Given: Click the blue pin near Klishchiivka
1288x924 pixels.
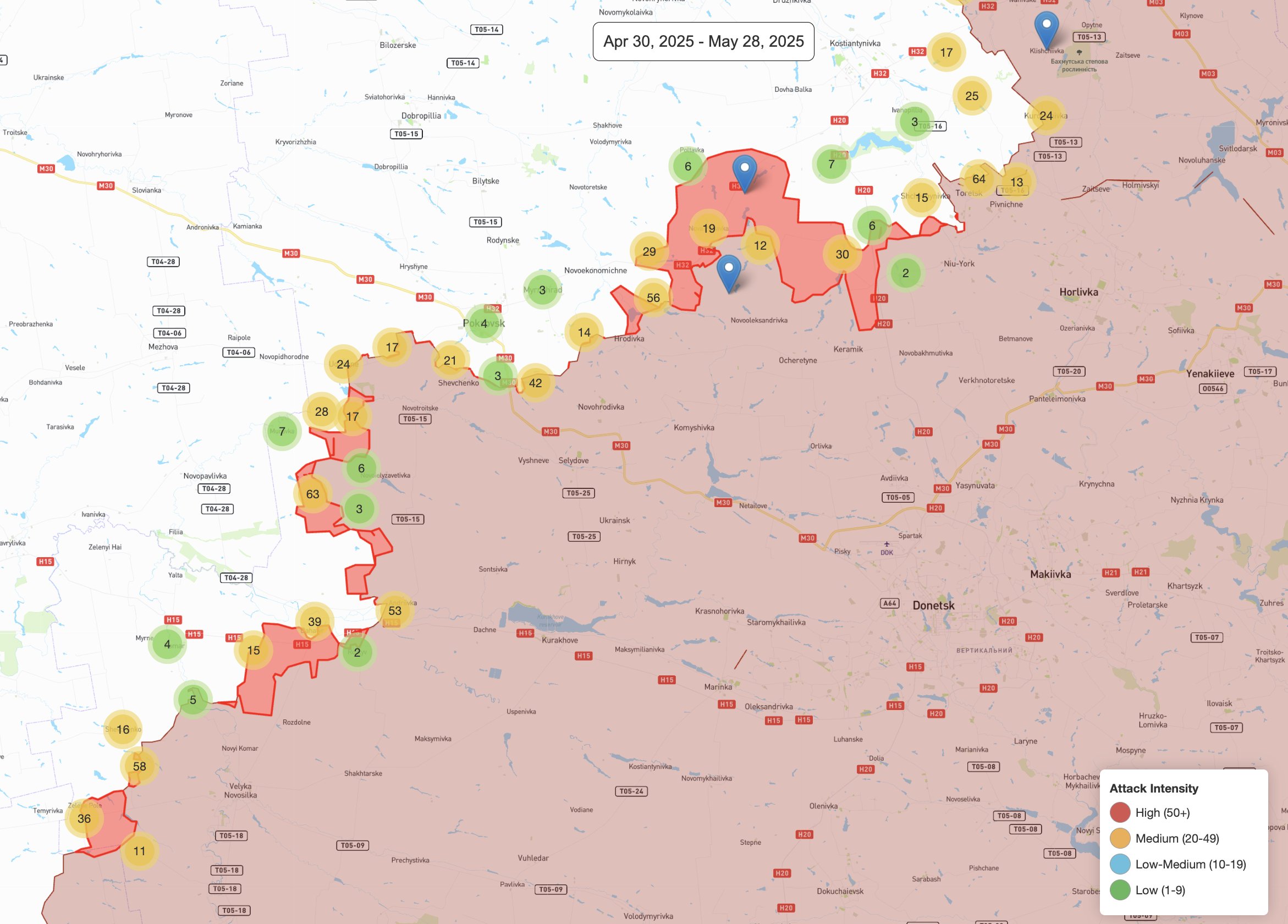Looking at the screenshot, I should pos(1046,29).
